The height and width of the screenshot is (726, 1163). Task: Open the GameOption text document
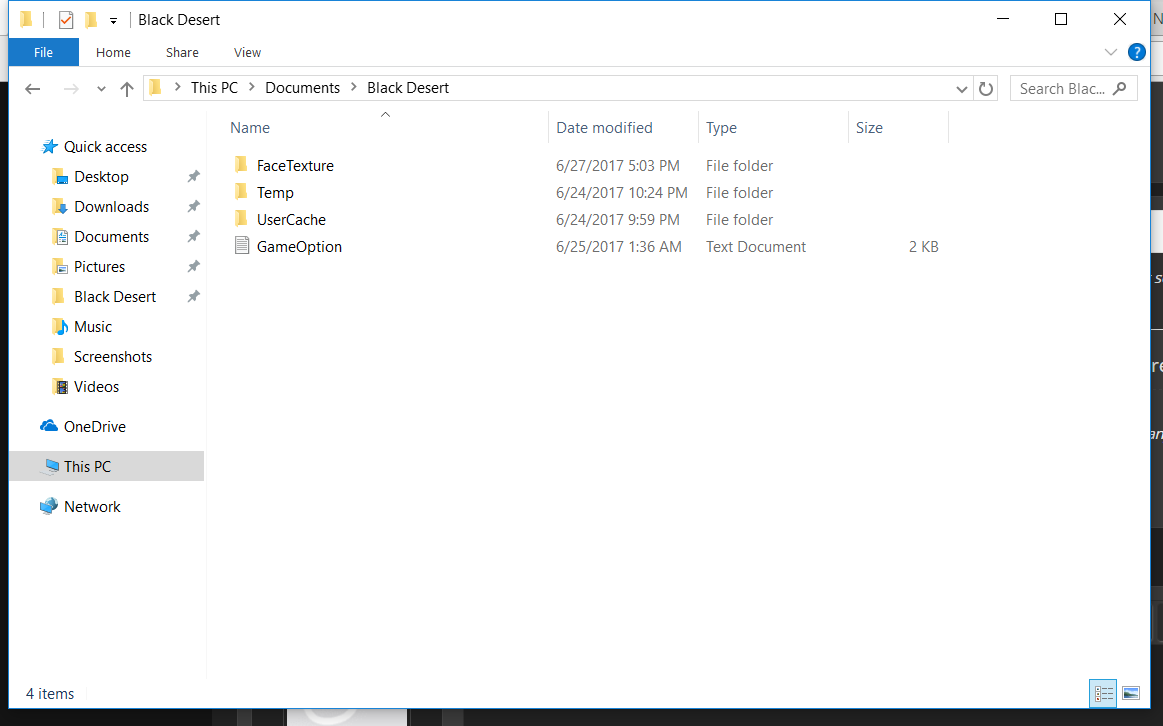pos(299,247)
